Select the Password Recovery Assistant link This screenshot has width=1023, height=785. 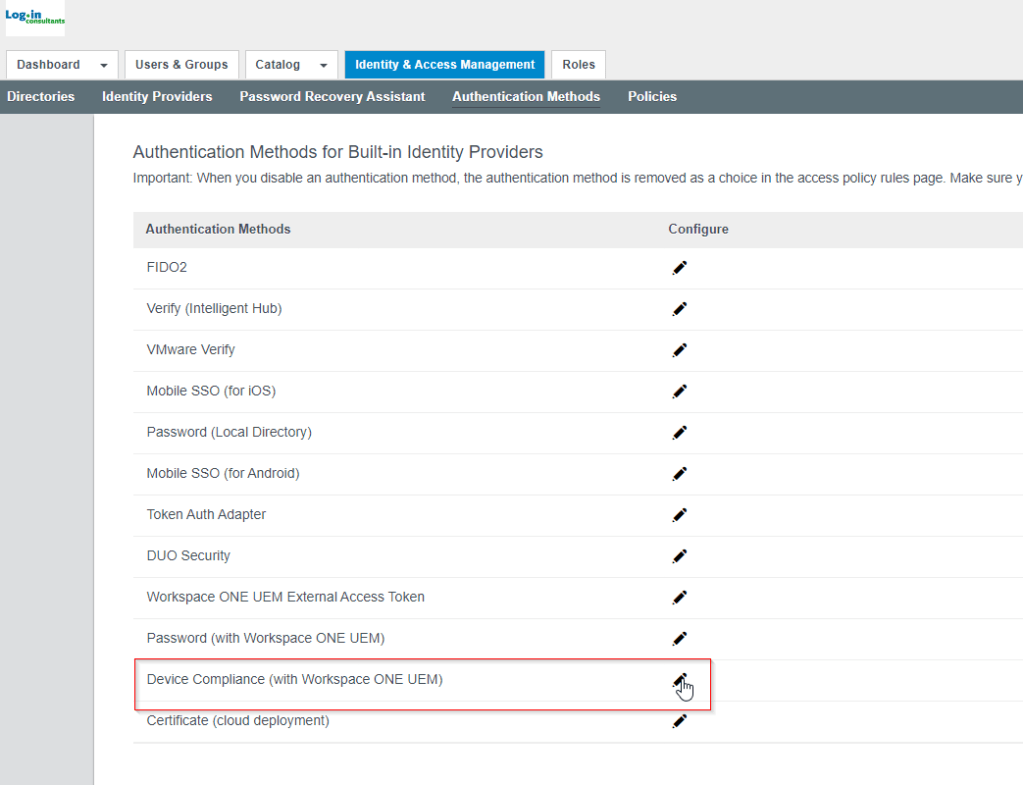pyautogui.click(x=331, y=96)
